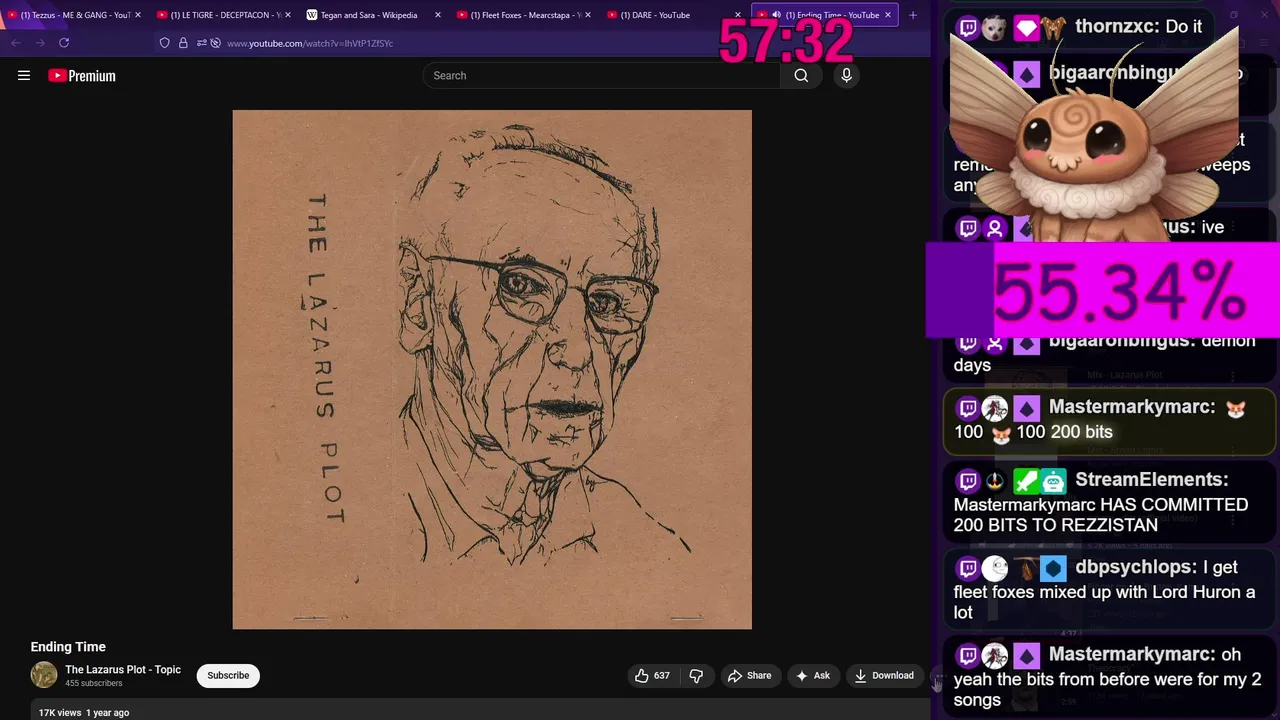Open site permissions icon in address bar
Image resolution: width=1280 pixels, height=720 pixels.
tap(201, 43)
